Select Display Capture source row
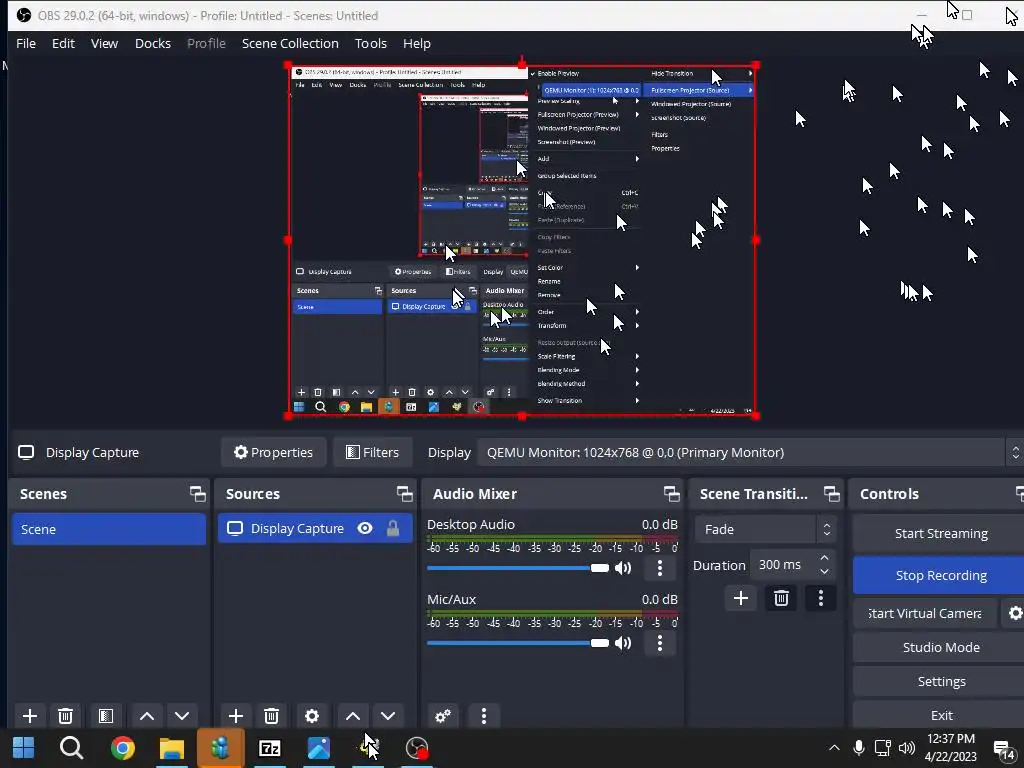 click(315, 528)
